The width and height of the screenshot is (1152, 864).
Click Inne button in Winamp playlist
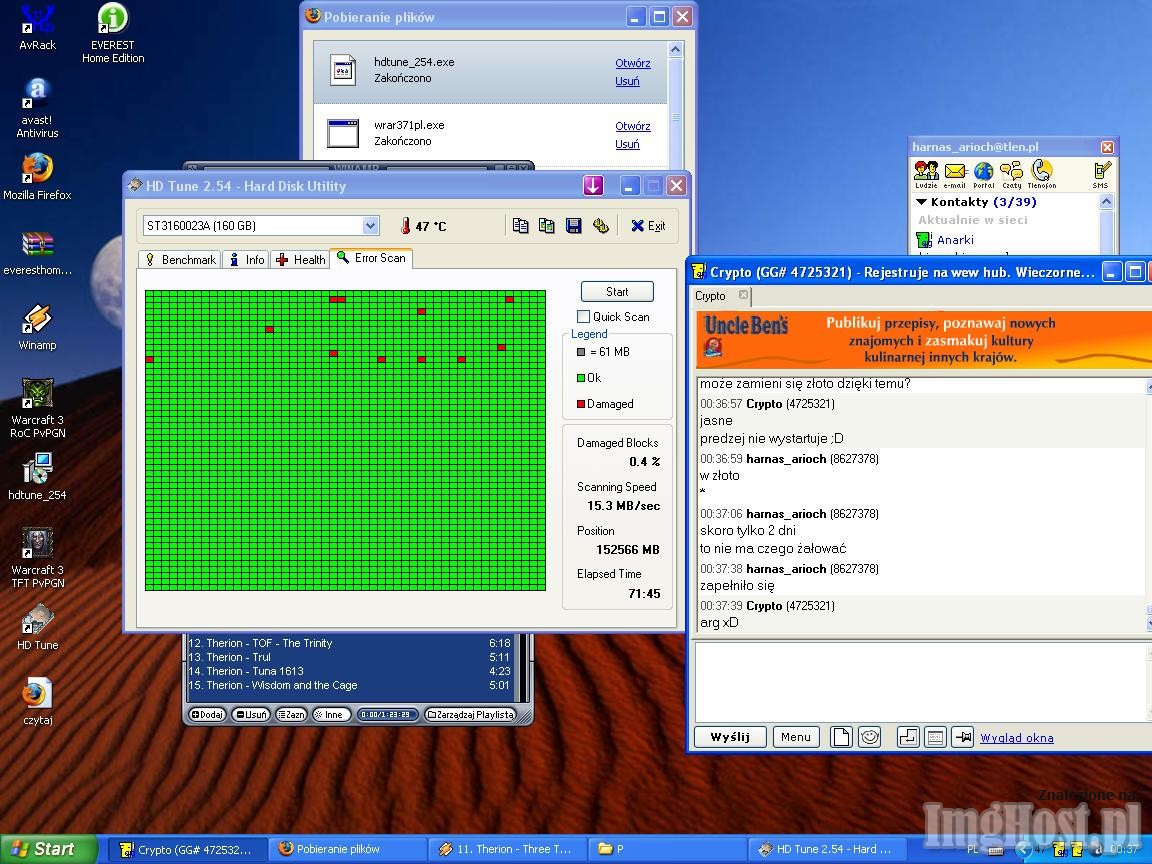click(x=330, y=715)
